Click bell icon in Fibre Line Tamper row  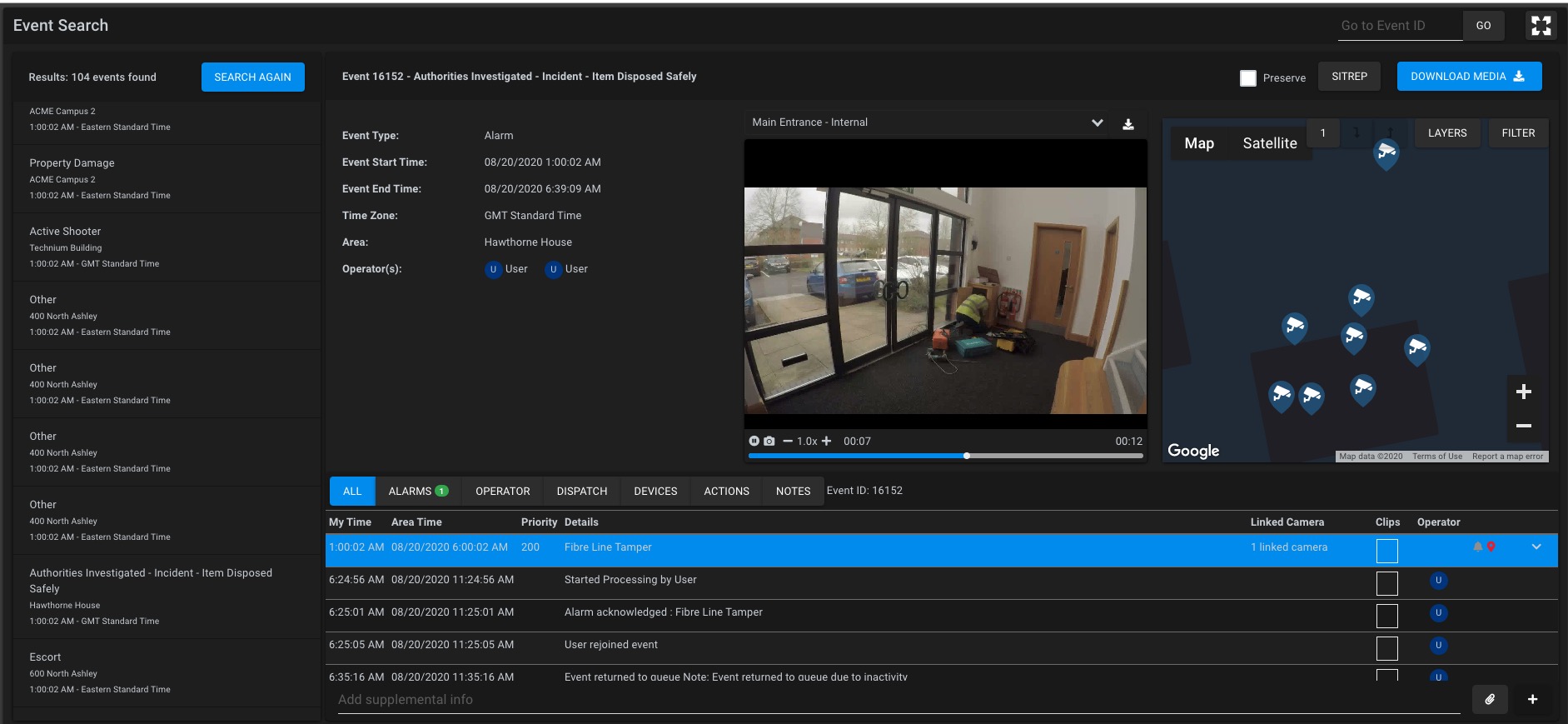1478,547
